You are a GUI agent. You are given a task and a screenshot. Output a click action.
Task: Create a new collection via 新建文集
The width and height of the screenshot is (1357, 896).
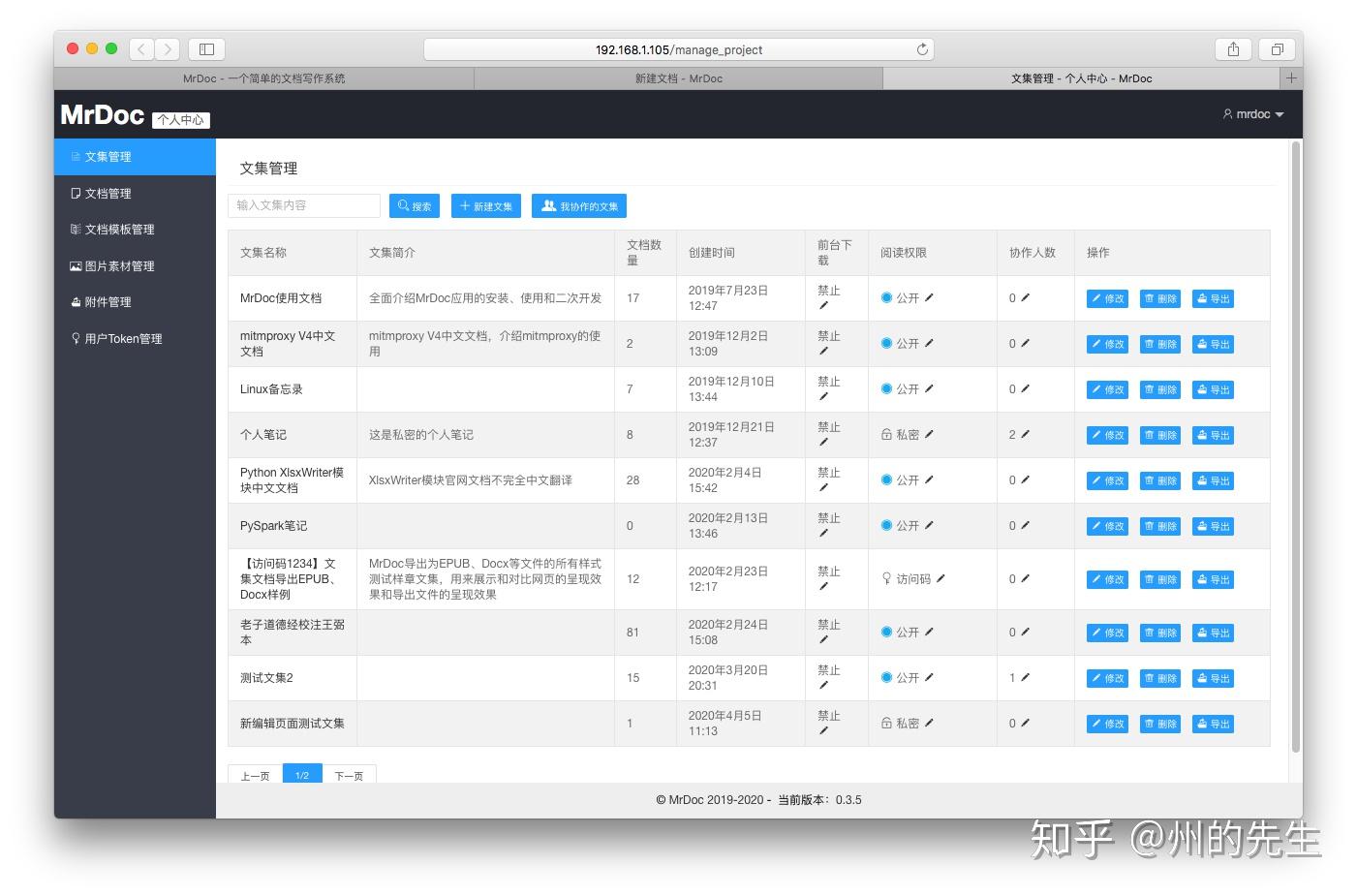485,205
